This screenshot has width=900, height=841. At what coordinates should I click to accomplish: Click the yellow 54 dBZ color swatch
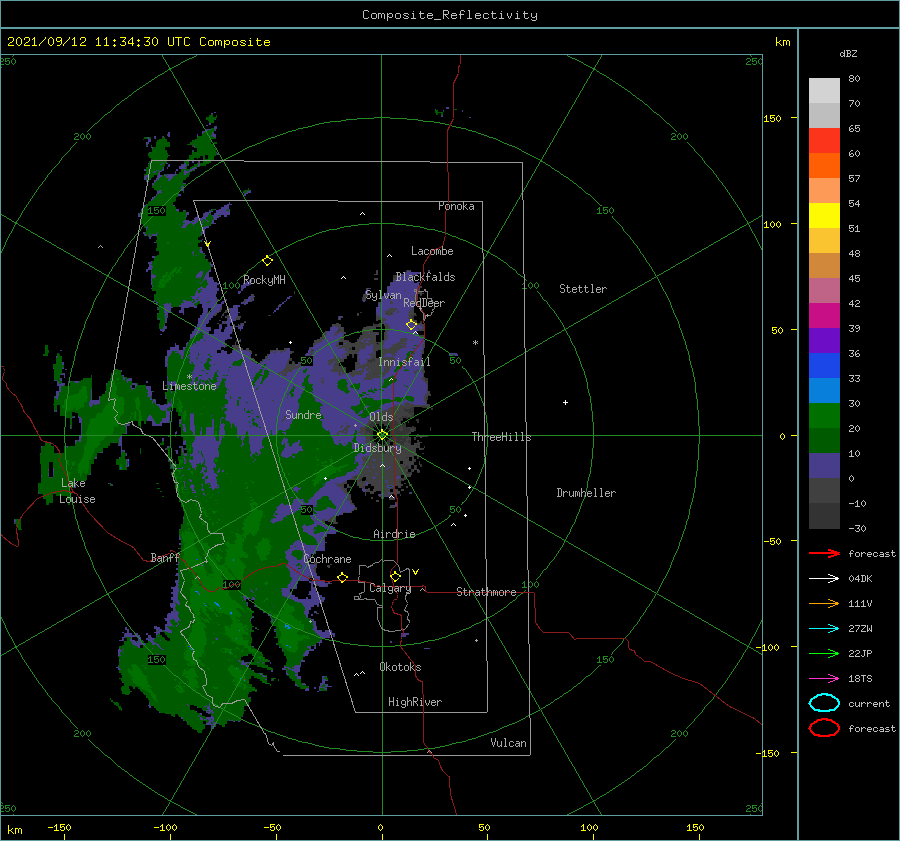click(x=824, y=215)
